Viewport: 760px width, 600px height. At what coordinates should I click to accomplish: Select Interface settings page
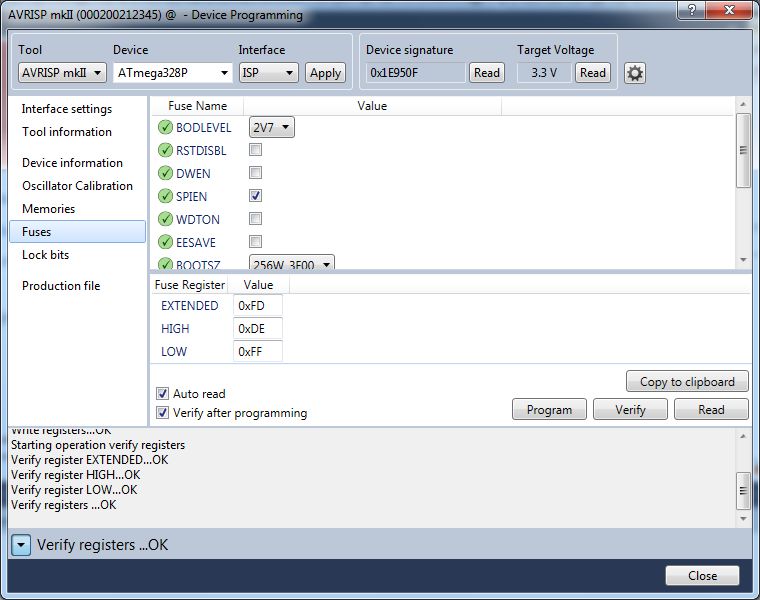pos(67,109)
